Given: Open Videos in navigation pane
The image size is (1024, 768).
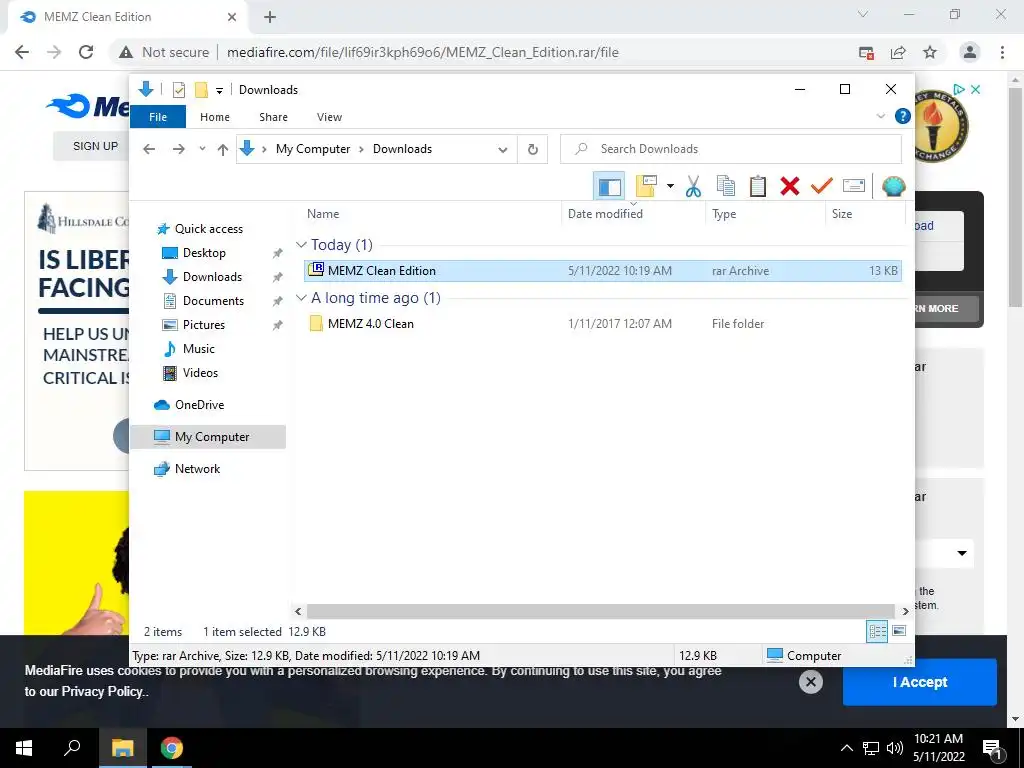Looking at the screenshot, I should [x=200, y=373].
